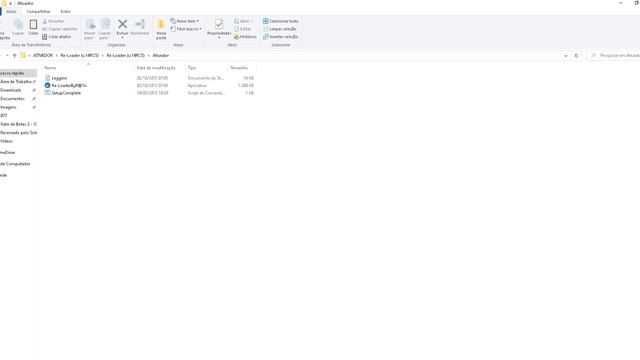The width and height of the screenshot is (640, 360).
Task: Expand the chevron right after ATIVADOR breadcrumb
Action: click(56, 56)
